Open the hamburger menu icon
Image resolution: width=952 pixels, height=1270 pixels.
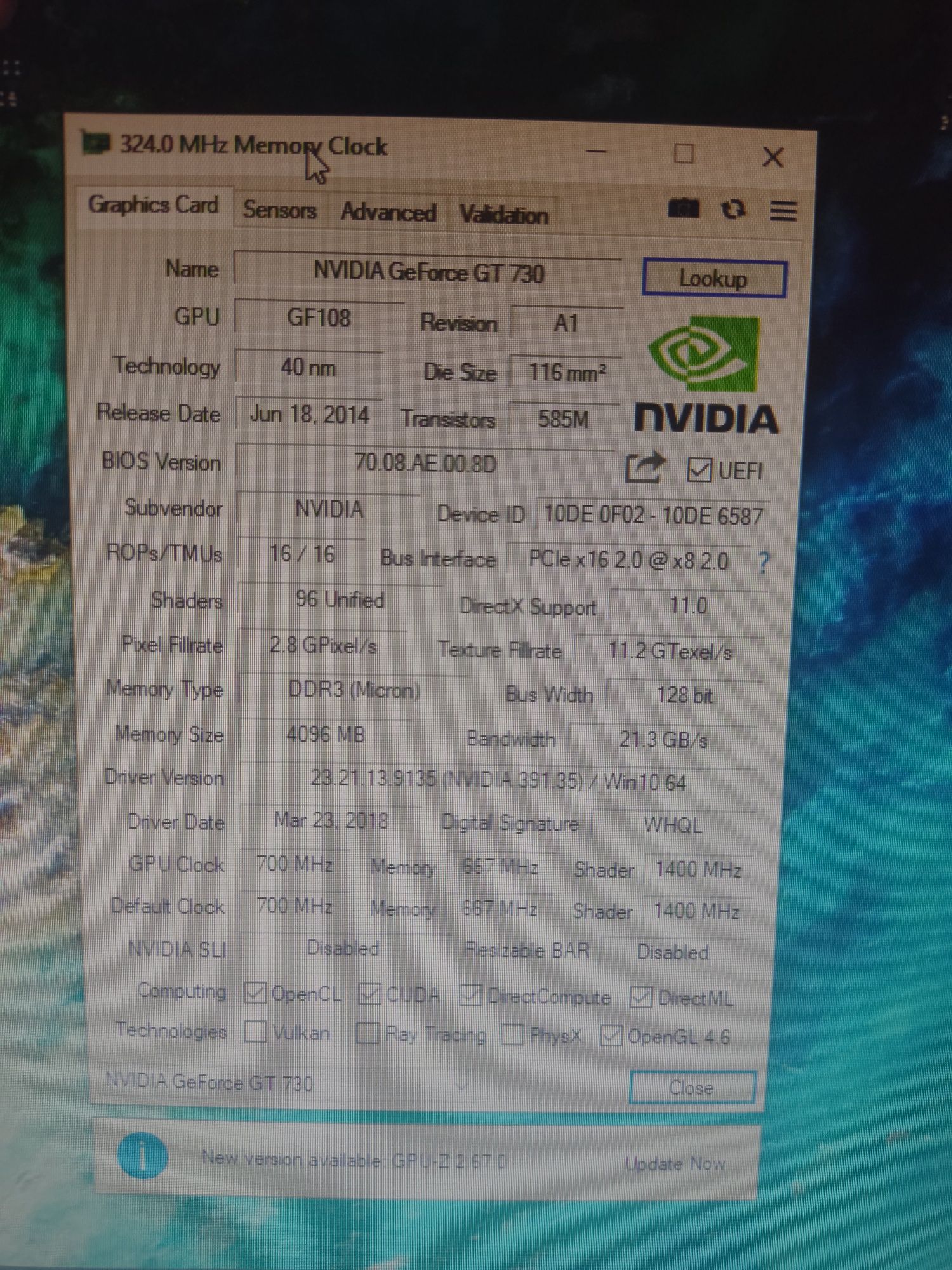[x=783, y=211]
